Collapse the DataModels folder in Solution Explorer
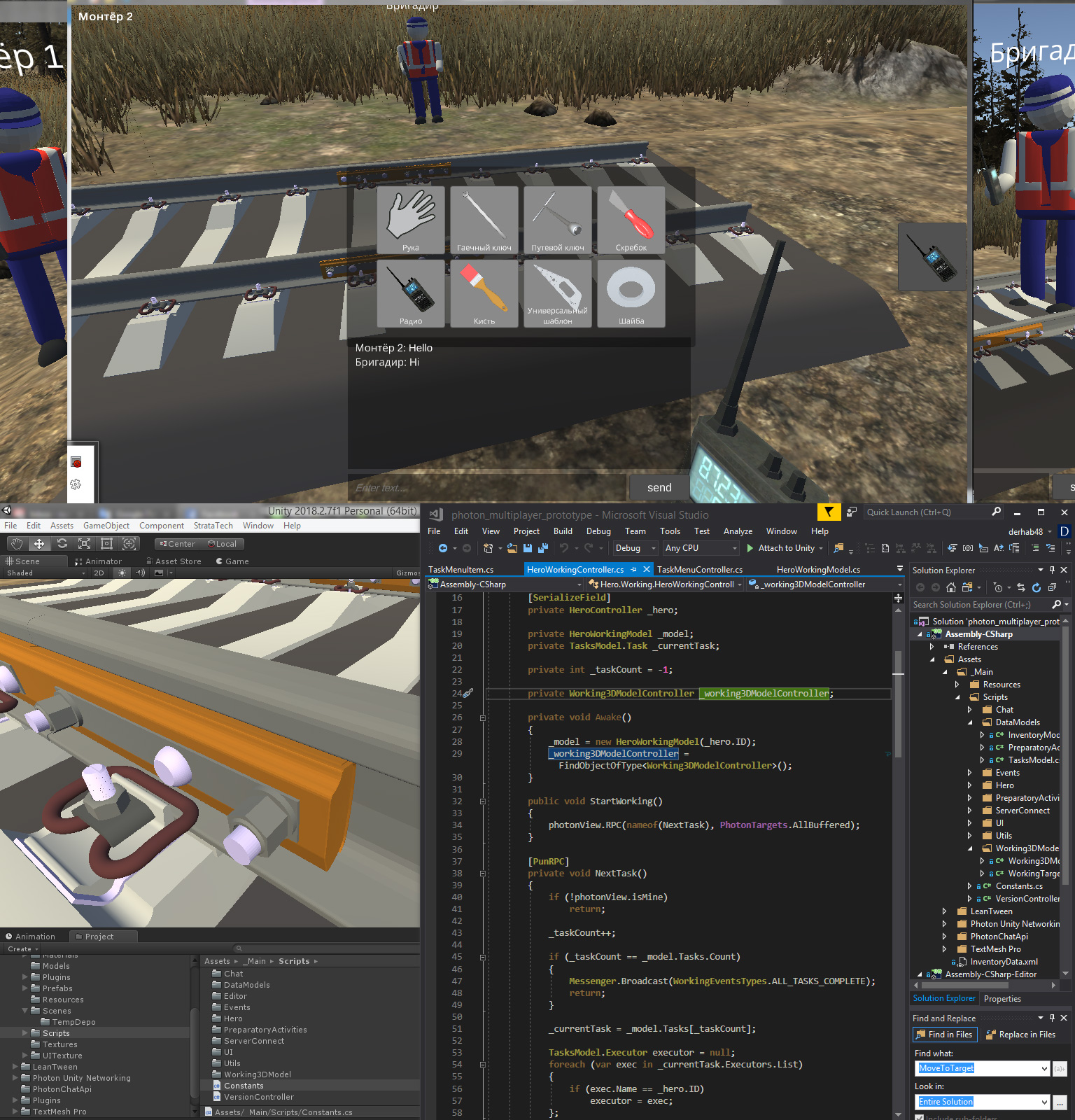This screenshot has height=1120, width=1075. 970,722
